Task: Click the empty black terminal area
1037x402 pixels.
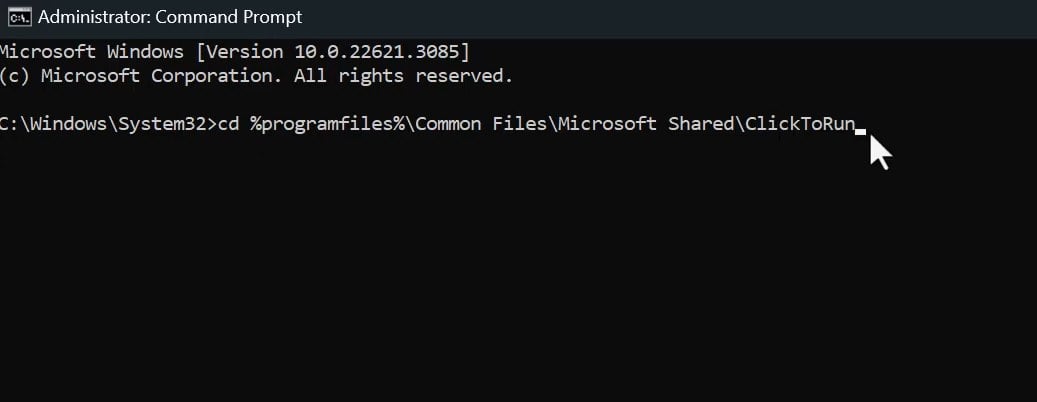Action: [x=500, y=280]
